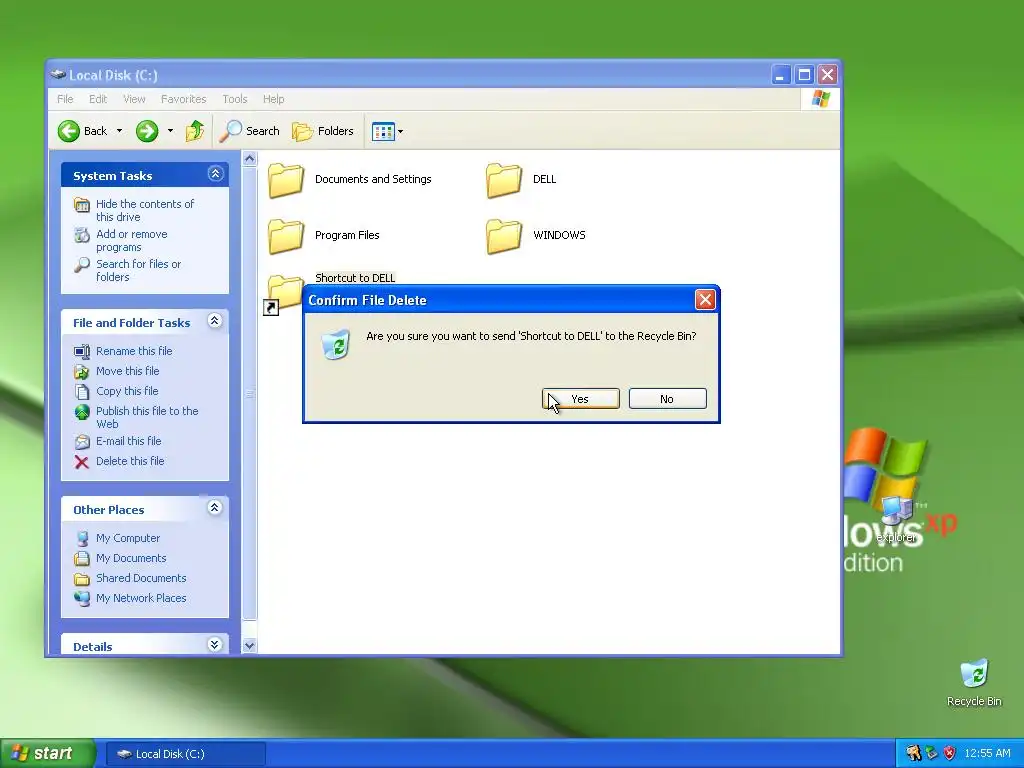Select the Program Files folder icon
Viewport: 1024px width, 768px height.
tap(285, 236)
